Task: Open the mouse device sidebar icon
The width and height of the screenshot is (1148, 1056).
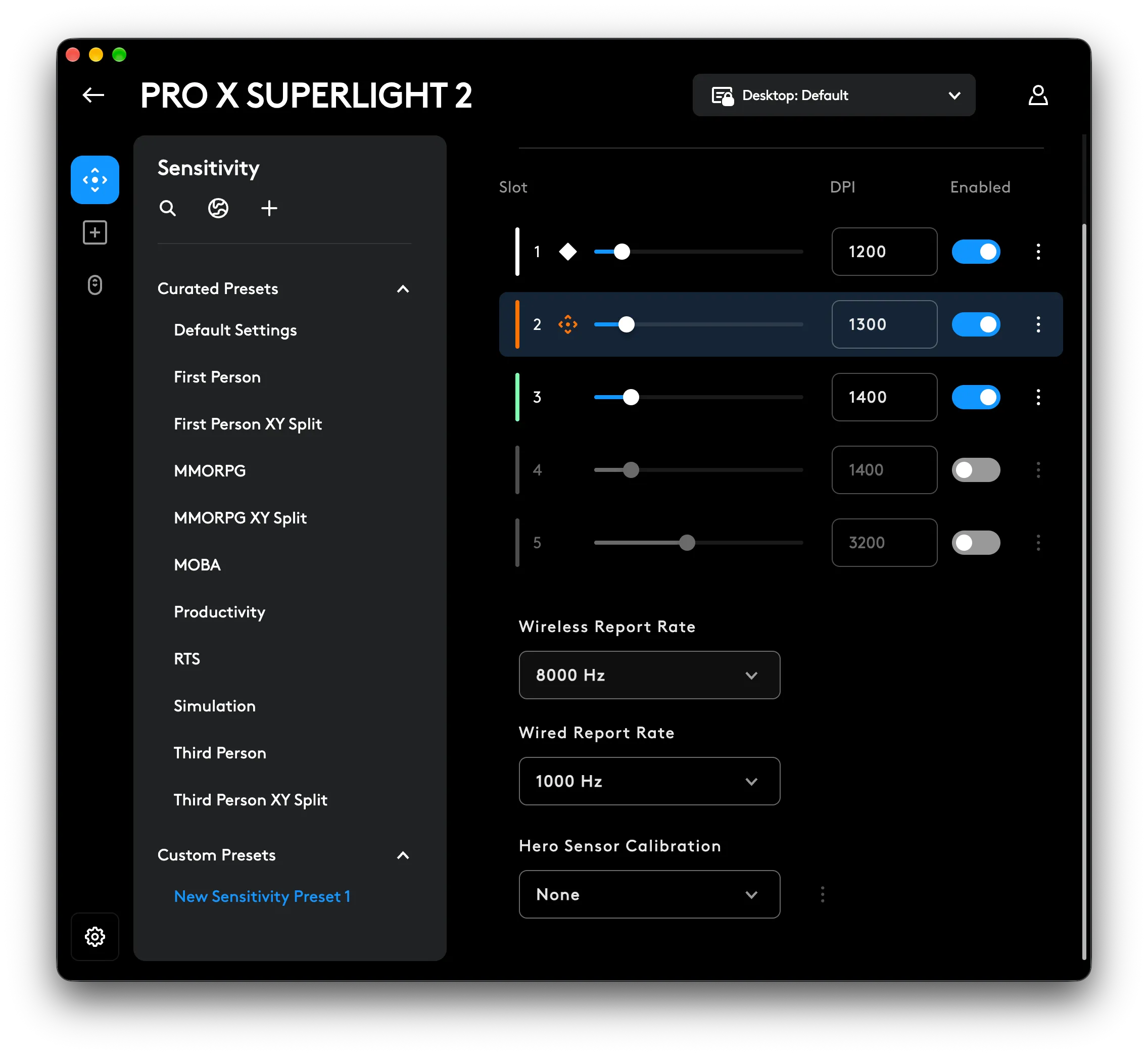Action: tap(95, 284)
